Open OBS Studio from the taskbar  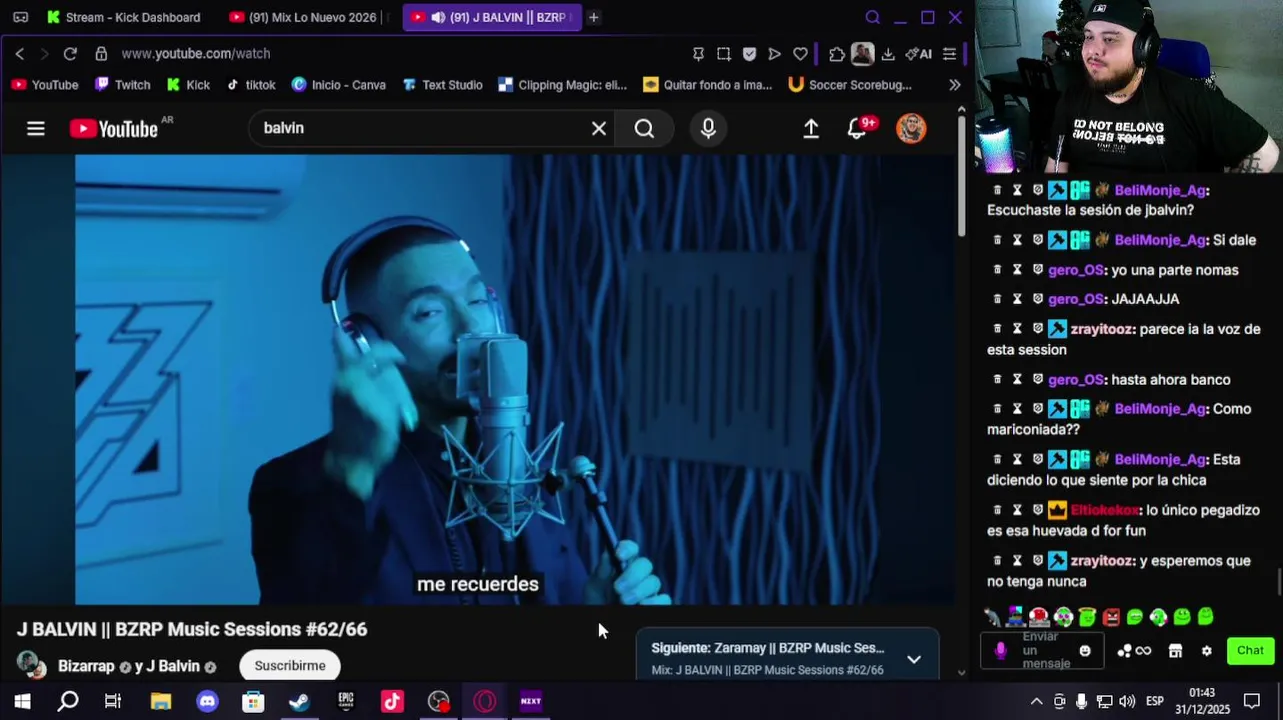pyautogui.click(x=438, y=701)
